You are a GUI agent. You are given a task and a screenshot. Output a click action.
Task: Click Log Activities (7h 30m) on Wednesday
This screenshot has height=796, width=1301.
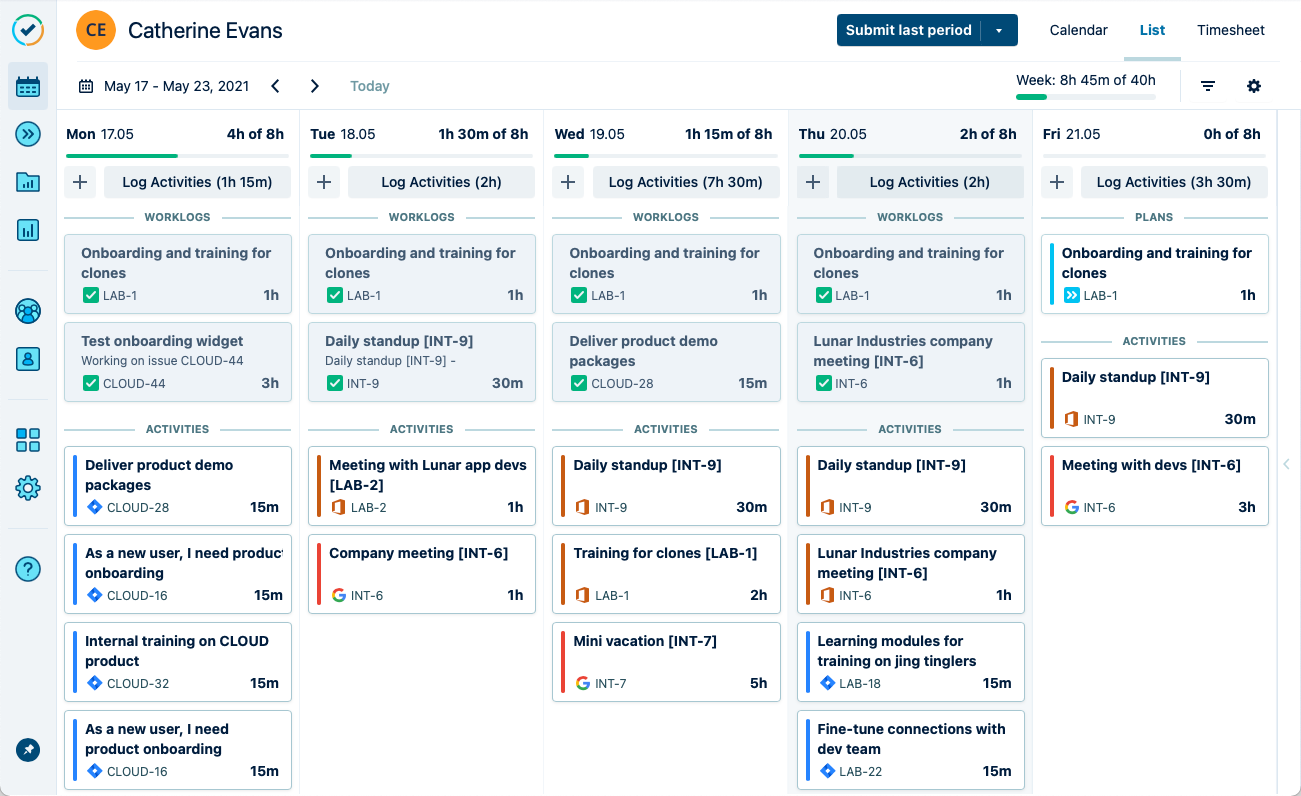click(x=685, y=182)
